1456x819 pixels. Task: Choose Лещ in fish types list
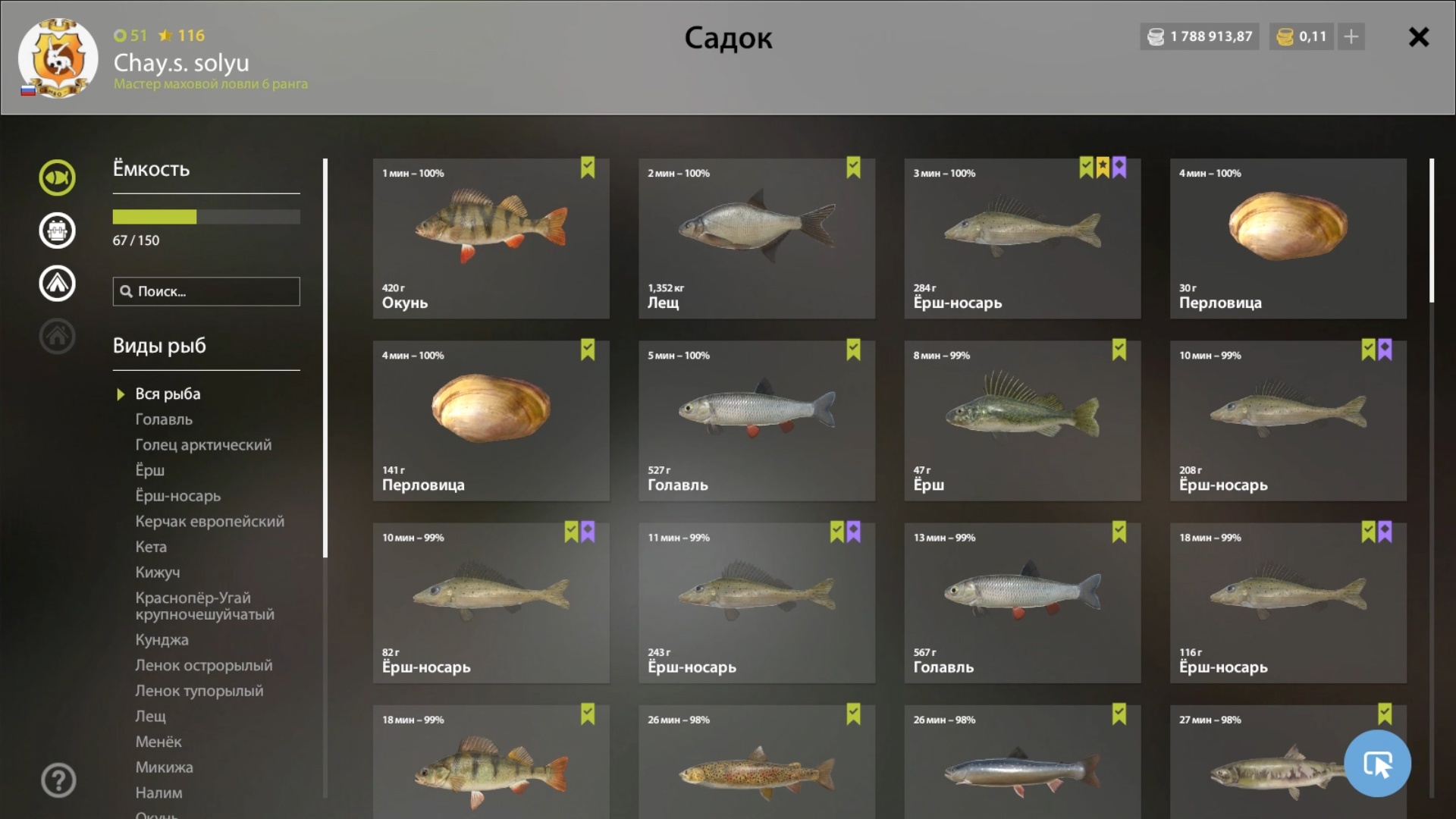(x=150, y=716)
